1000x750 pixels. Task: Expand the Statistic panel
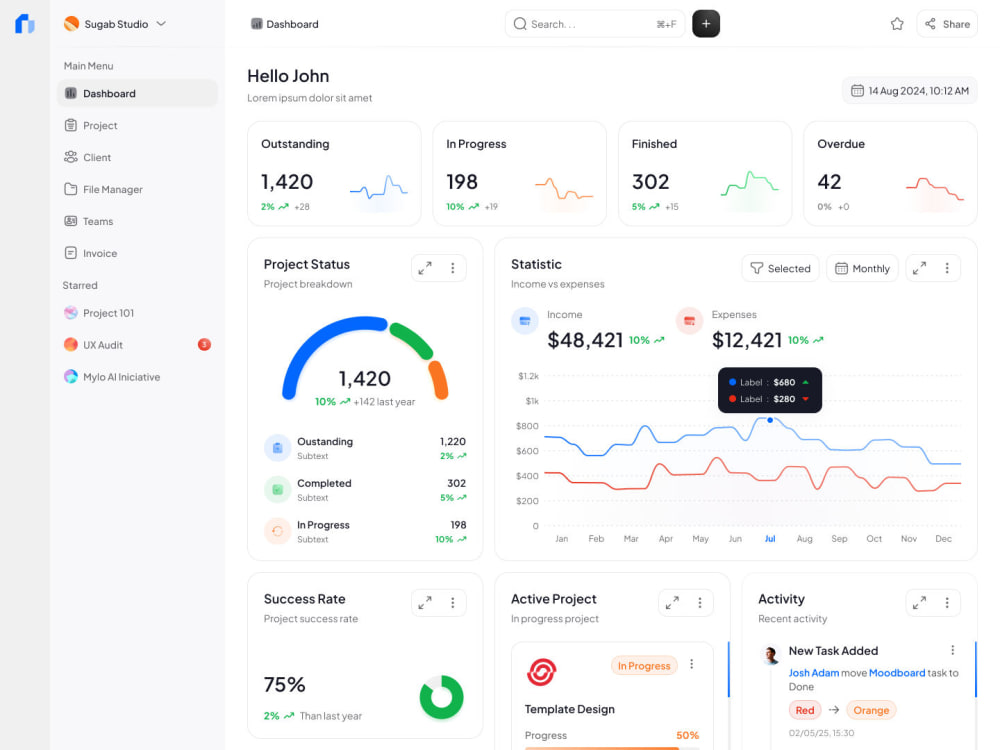pyautogui.click(x=919, y=268)
